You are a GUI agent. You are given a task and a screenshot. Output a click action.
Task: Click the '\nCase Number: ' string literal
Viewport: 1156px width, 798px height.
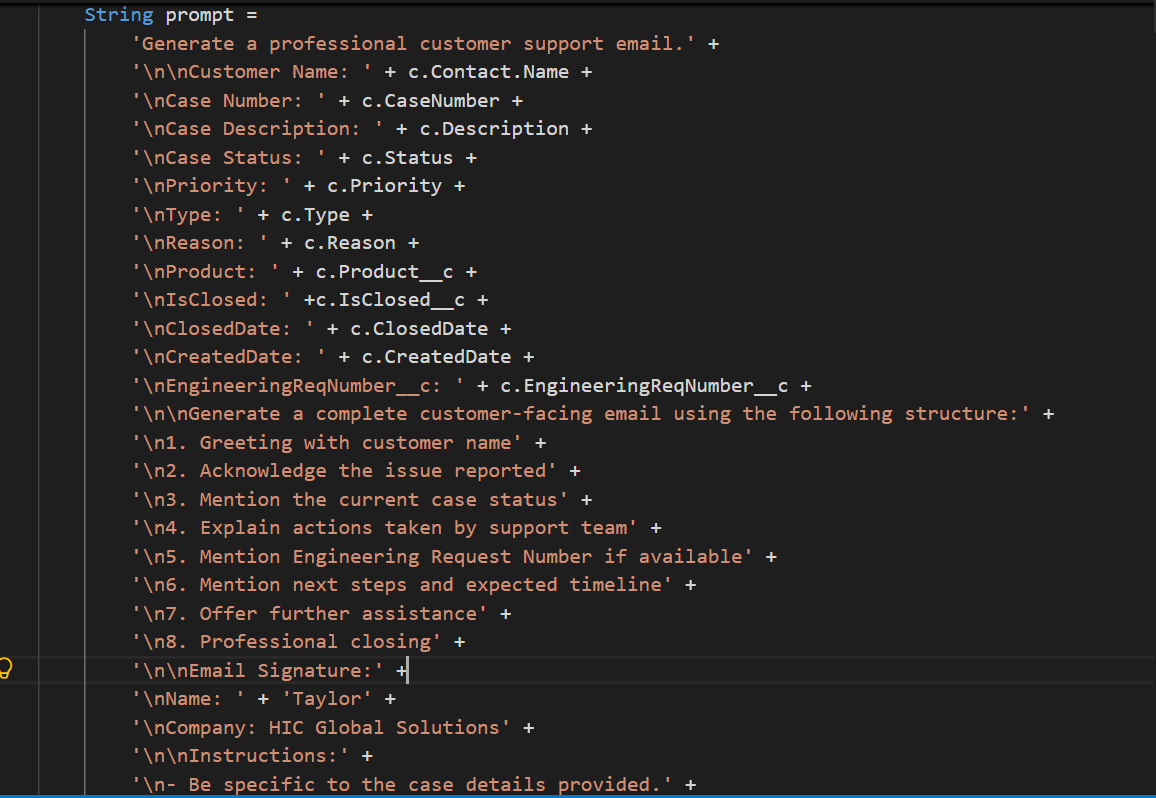229,101
